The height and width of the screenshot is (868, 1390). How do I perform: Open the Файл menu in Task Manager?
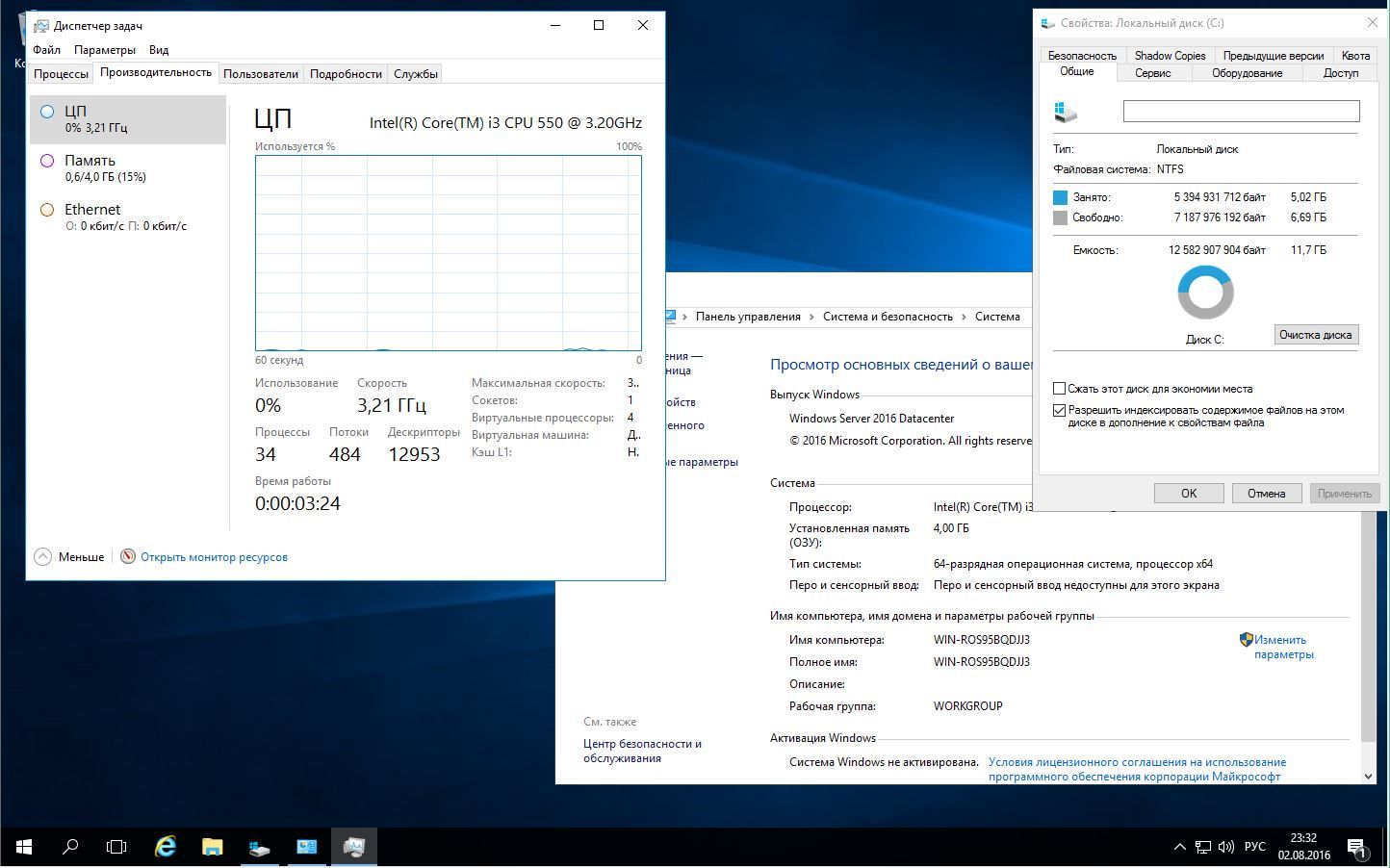click(x=46, y=50)
